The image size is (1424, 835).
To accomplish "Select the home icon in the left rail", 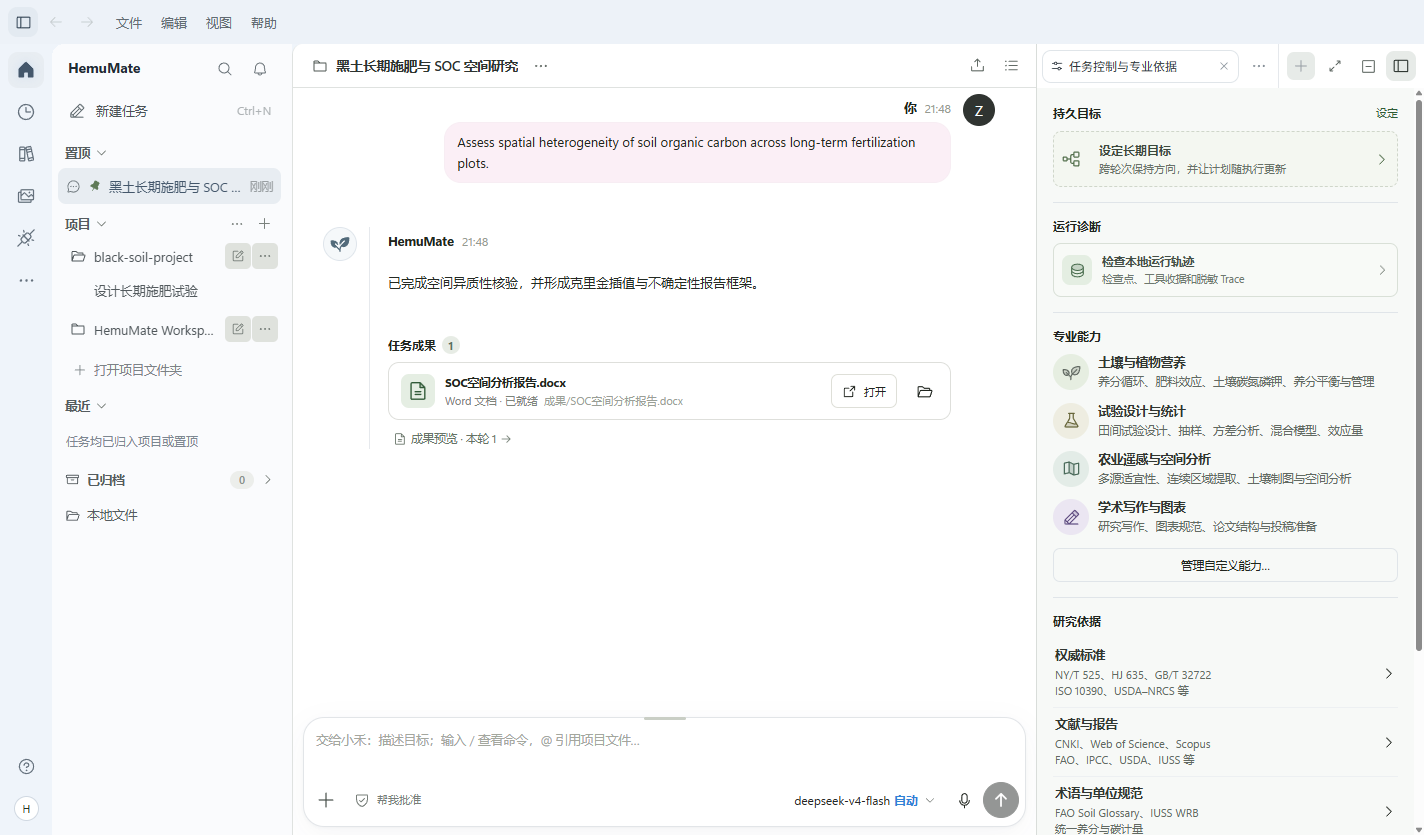I will [26, 70].
